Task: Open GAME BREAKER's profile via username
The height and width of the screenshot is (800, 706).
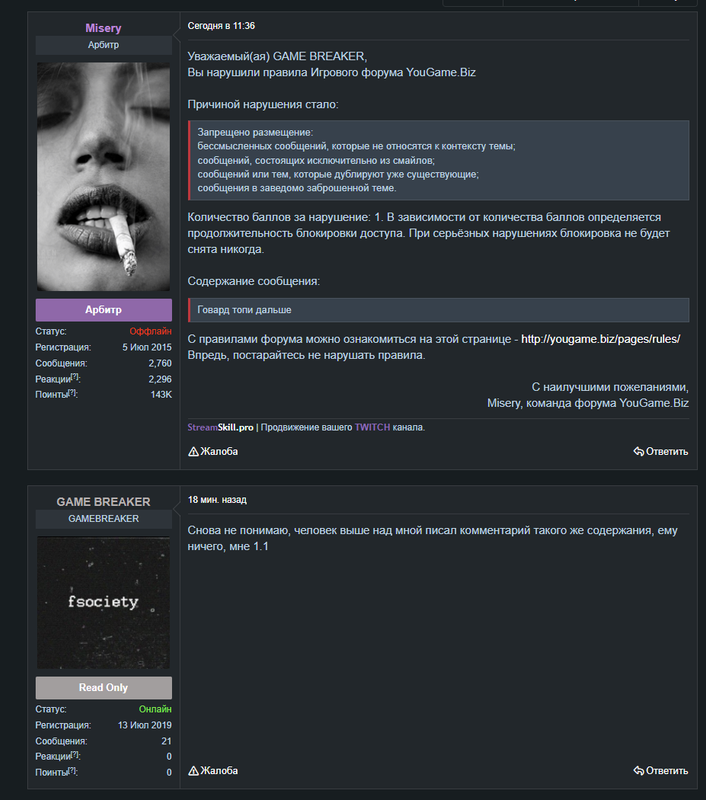Action: [104, 502]
